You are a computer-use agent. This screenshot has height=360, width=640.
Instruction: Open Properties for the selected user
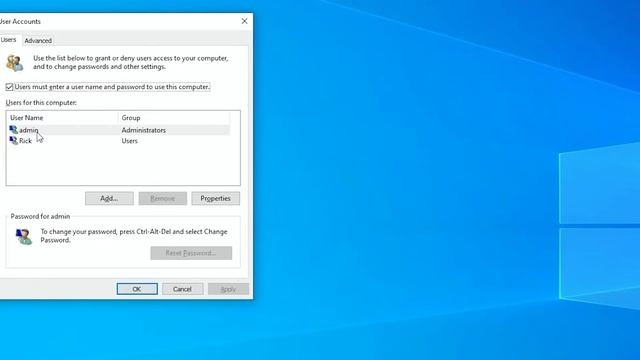click(216, 198)
